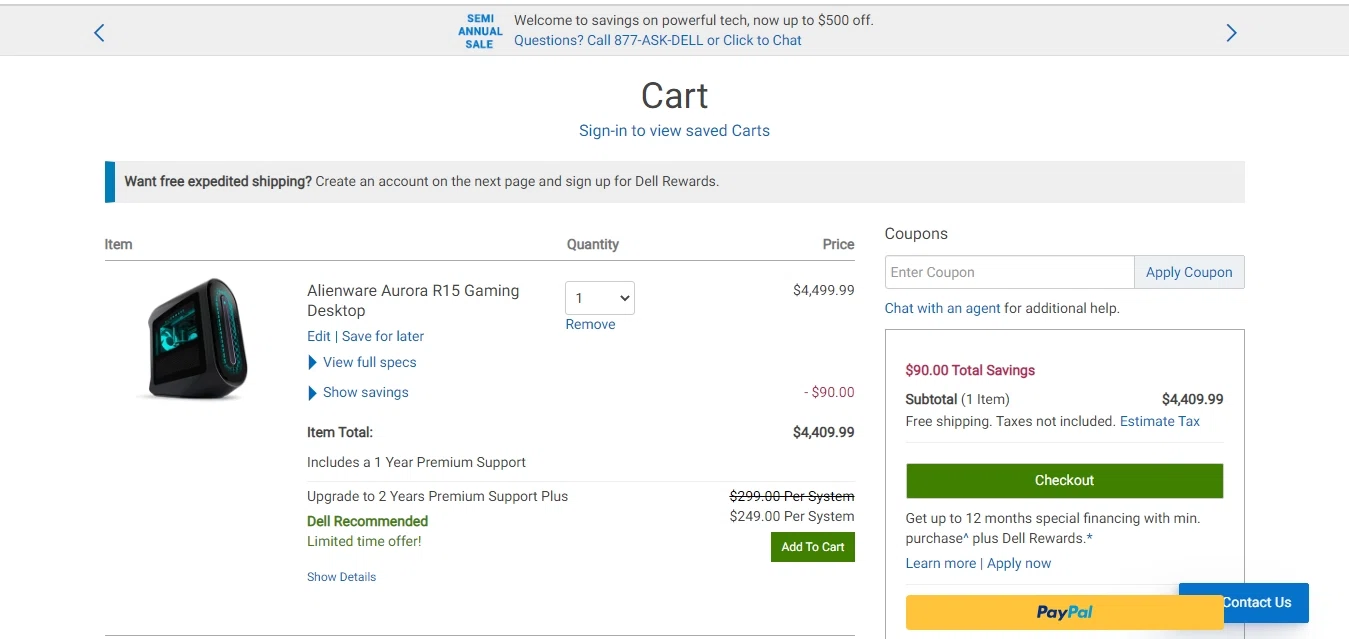Click the $4,499.99 item price
Screen dimensions: 1349x639
[824, 290]
